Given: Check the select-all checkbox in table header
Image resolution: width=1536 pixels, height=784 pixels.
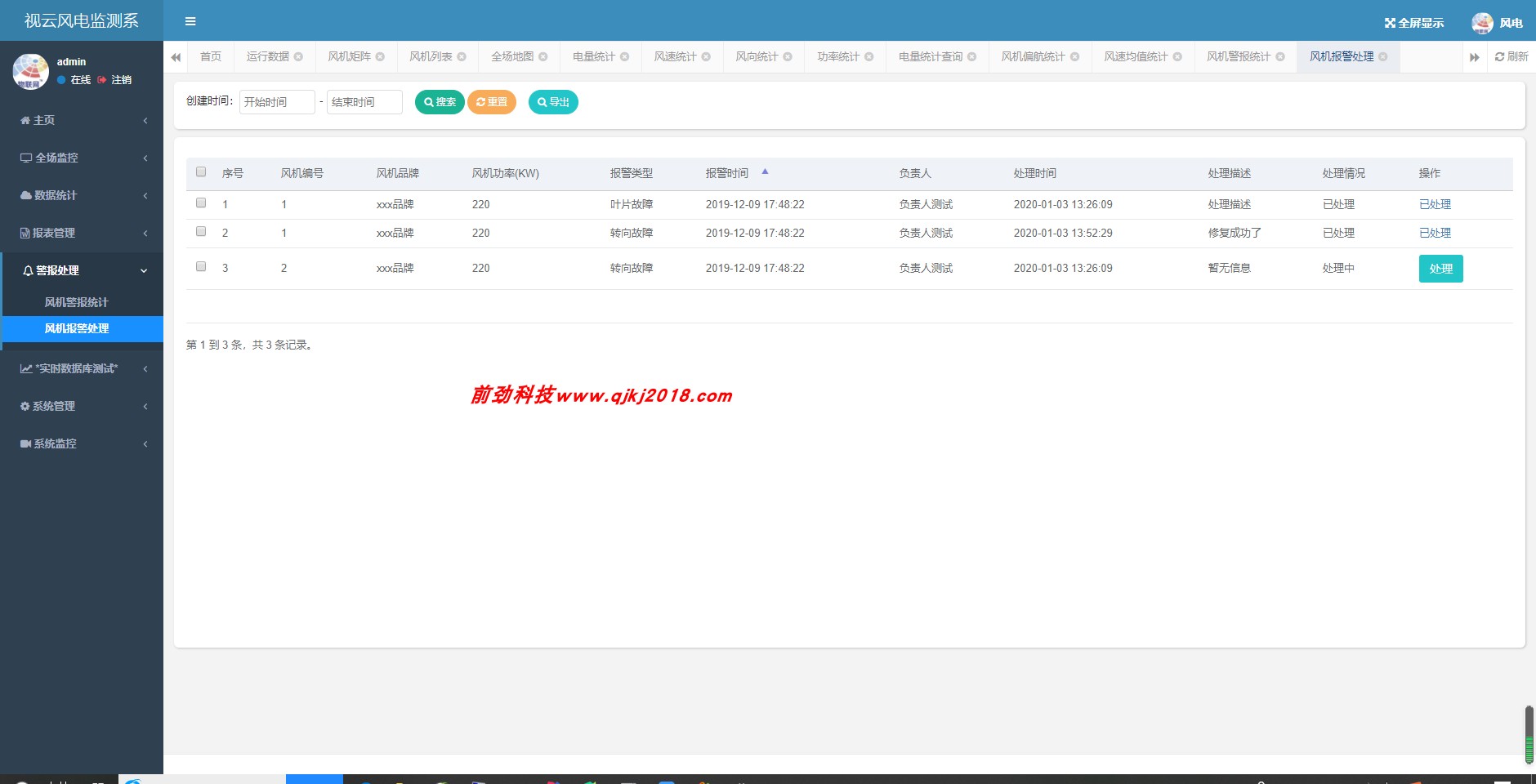Looking at the screenshot, I should [202, 171].
